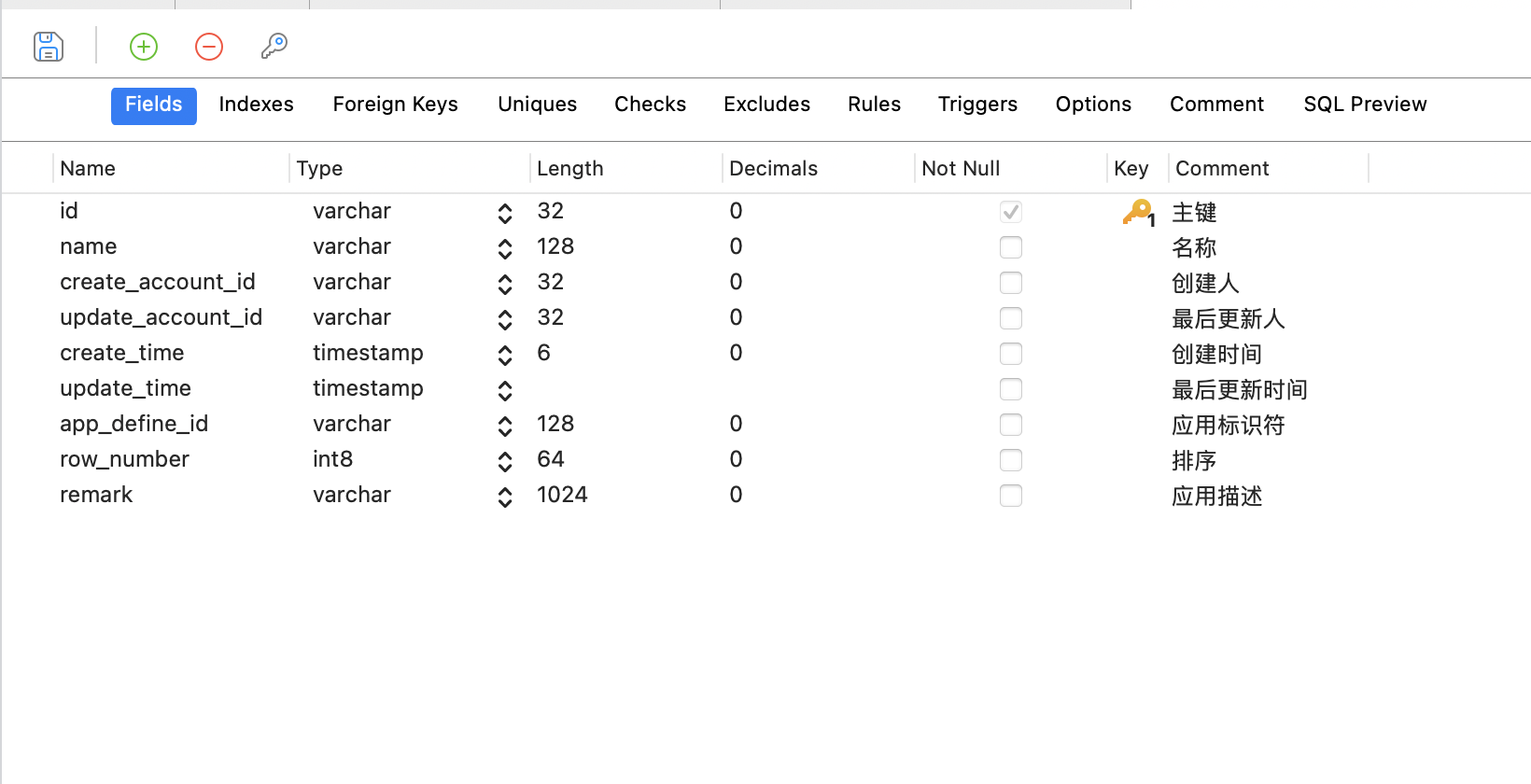Click length value 64 of row_number
1531x784 pixels.
[551, 460]
